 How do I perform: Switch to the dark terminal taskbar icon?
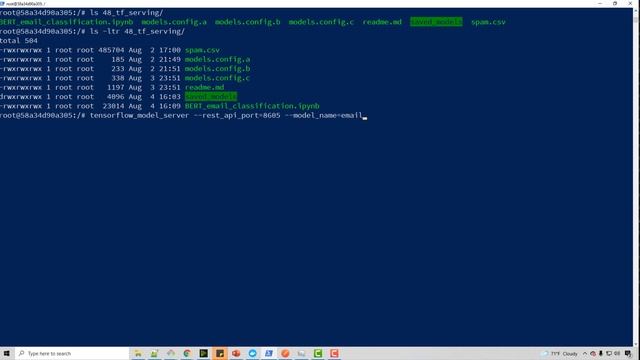pyautogui.click(x=203, y=353)
